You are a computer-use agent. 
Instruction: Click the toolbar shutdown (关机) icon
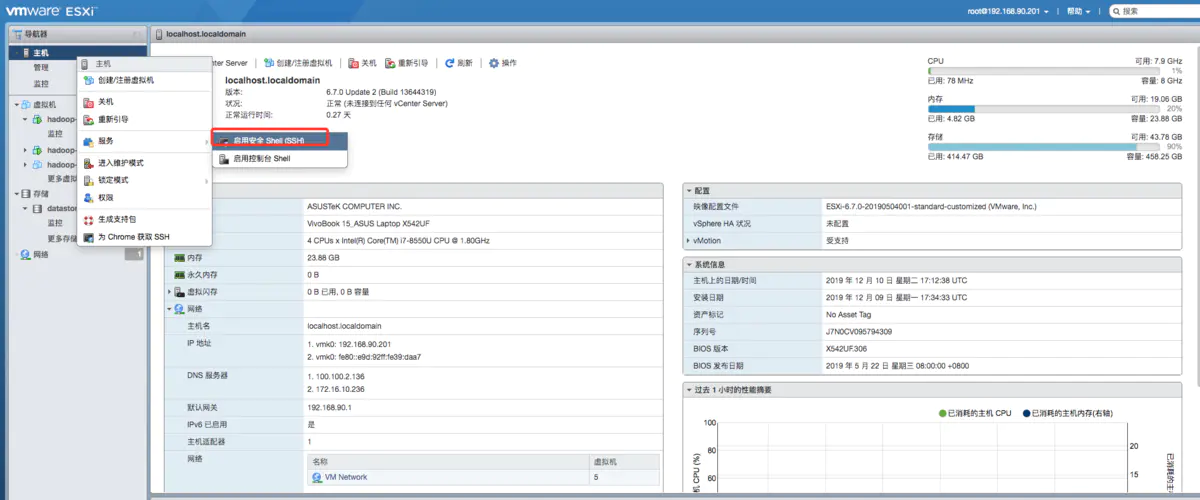[x=353, y=63]
